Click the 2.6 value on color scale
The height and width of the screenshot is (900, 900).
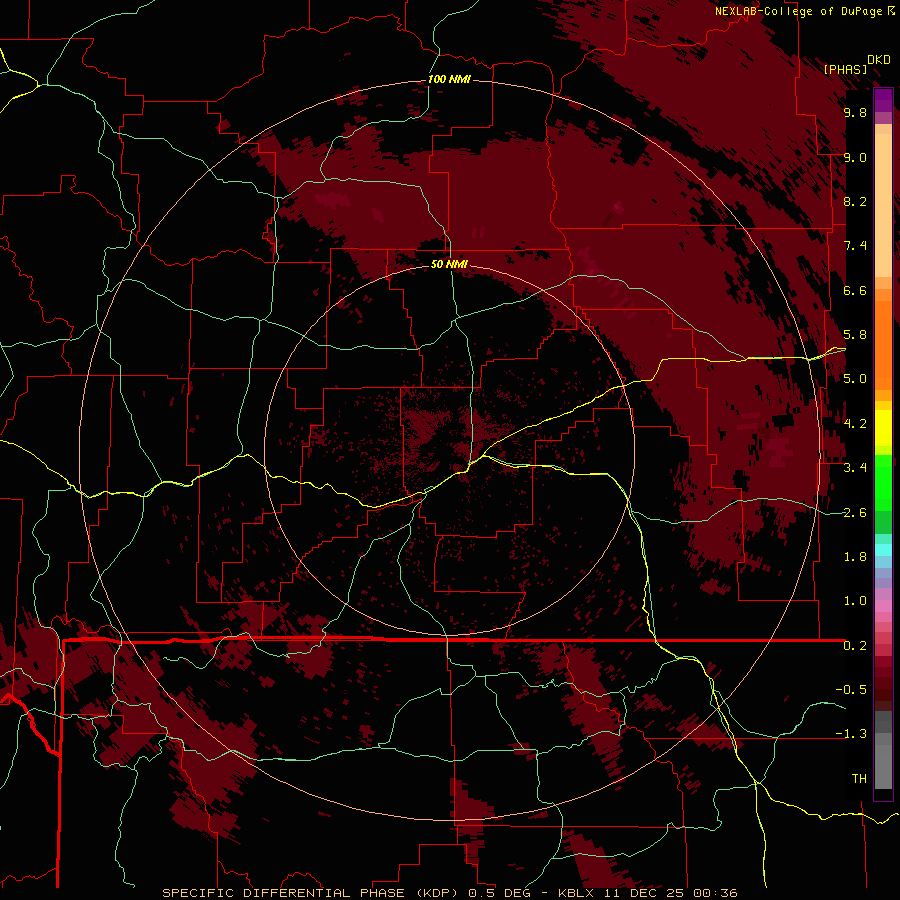click(855, 513)
